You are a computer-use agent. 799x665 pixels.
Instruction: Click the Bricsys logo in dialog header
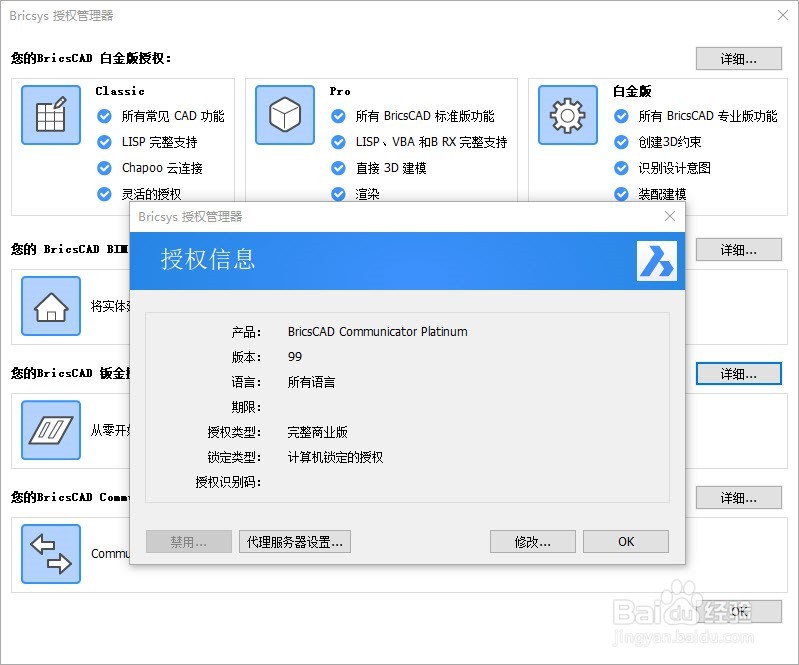[x=657, y=261]
